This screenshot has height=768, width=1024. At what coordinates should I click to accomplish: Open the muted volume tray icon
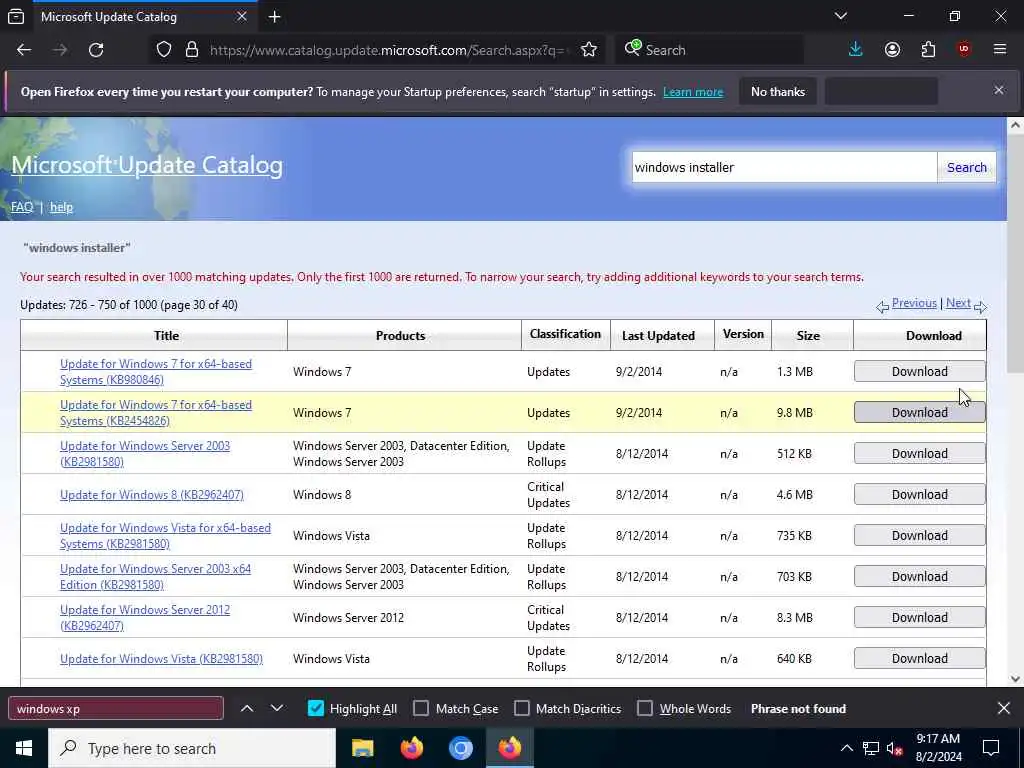(895, 748)
